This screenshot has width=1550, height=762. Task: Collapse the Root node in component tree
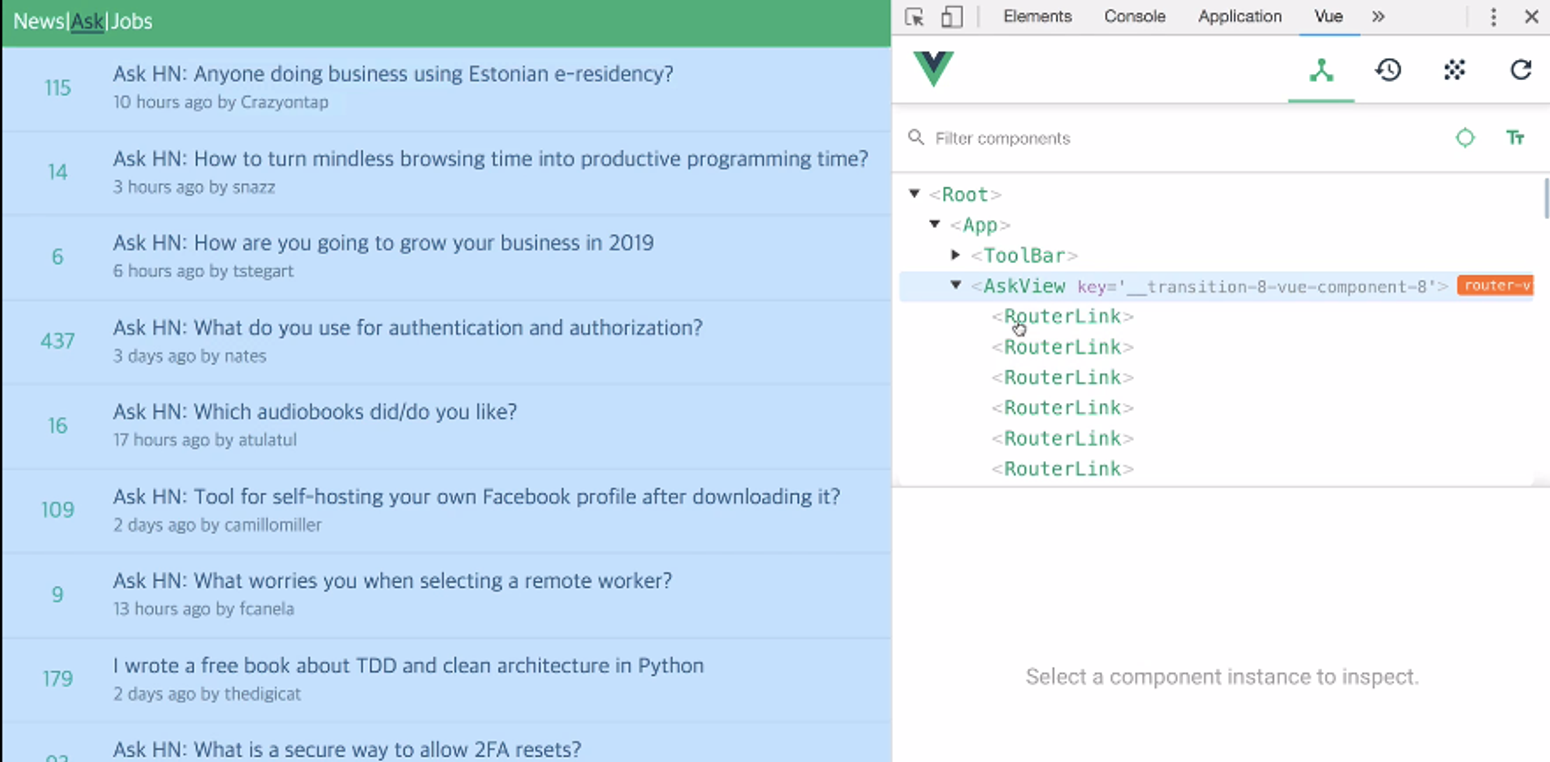pyautogui.click(x=914, y=194)
